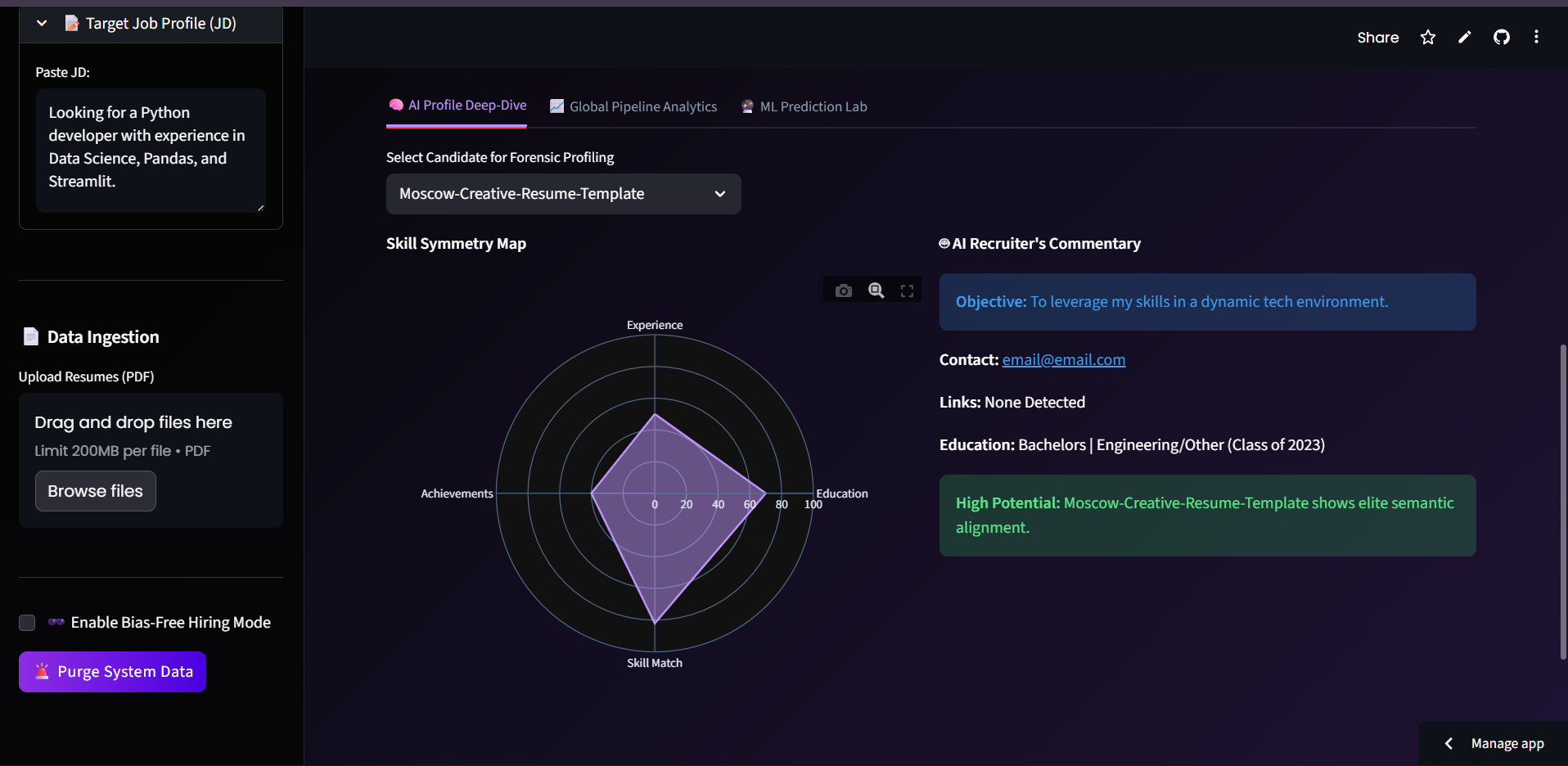Open the three-dot options menu
This screenshot has height=766, width=1568.
coord(1537,37)
